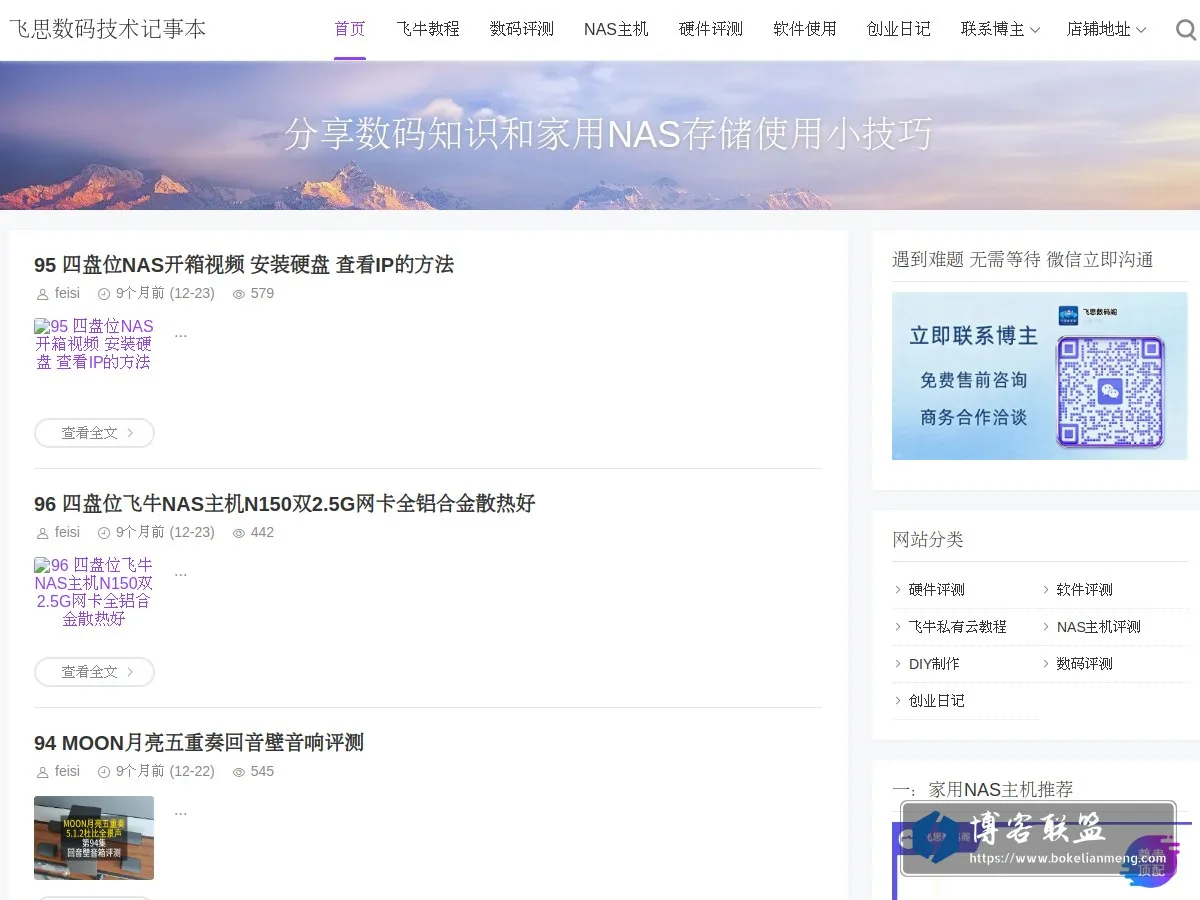Screen dimensions: 1200x900
Task: Click author icon on post 96
Action: pyautogui.click(x=42, y=533)
